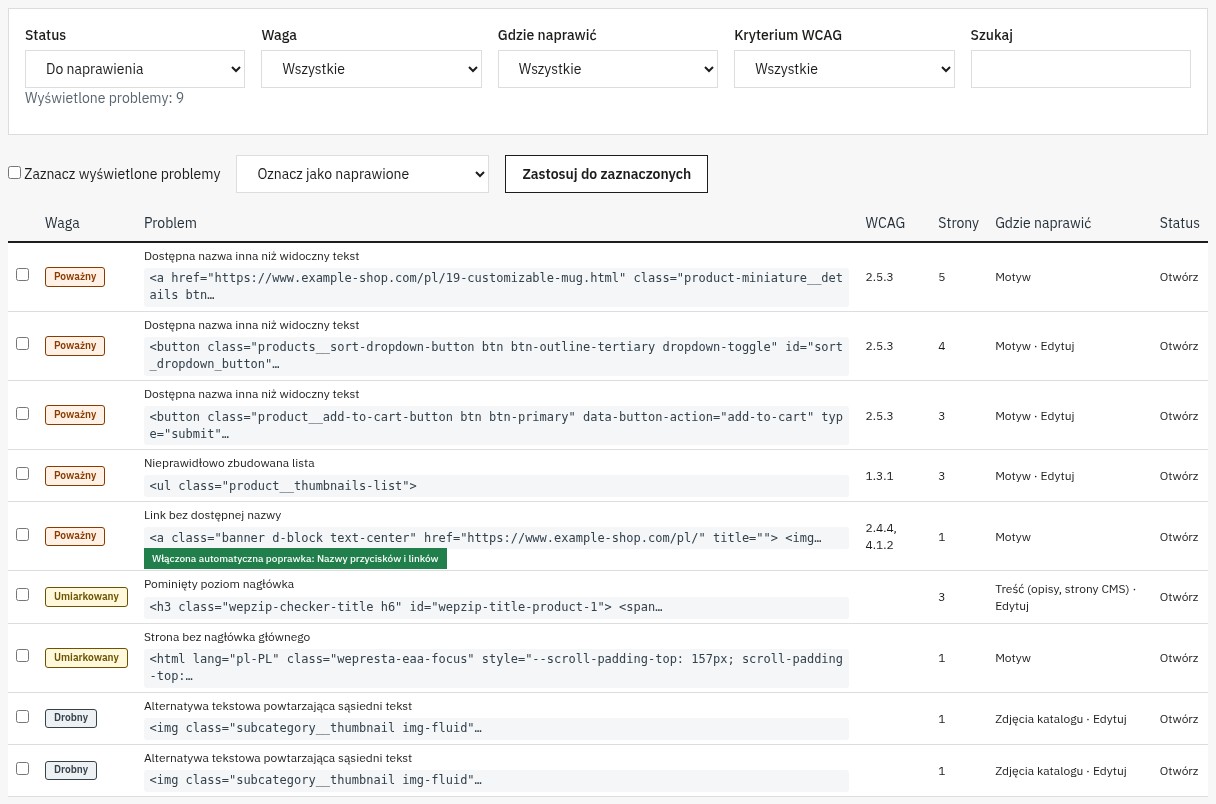Viewport: 1216px width, 804px height.
Task: Click the 'Zastosuj do zaznaczonych' button
Action: 607,174
